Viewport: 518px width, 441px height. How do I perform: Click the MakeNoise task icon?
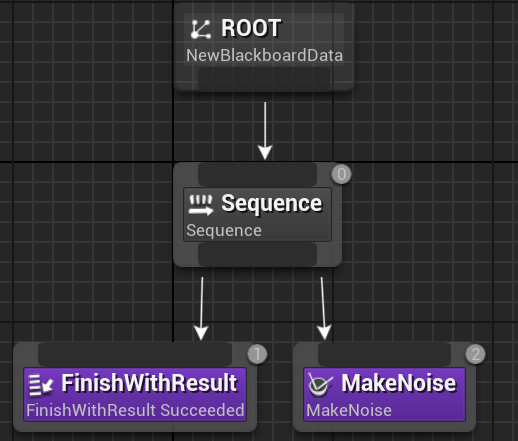320,385
